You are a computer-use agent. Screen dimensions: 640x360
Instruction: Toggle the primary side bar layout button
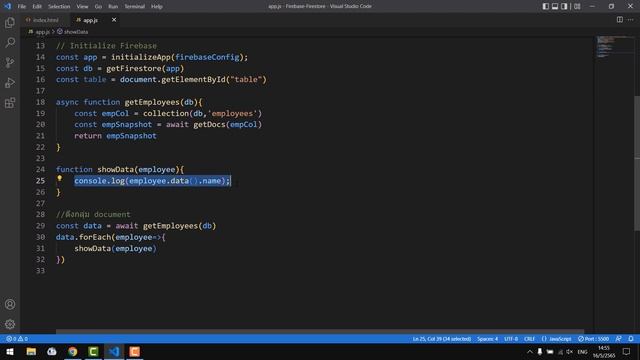546,6
